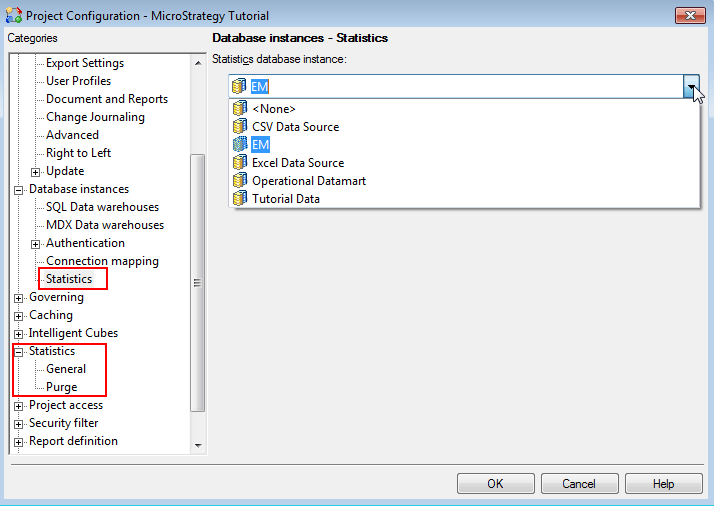This screenshot has height=506, width=714.
Task: Click the Cancel button
Action: pos(579,484)
